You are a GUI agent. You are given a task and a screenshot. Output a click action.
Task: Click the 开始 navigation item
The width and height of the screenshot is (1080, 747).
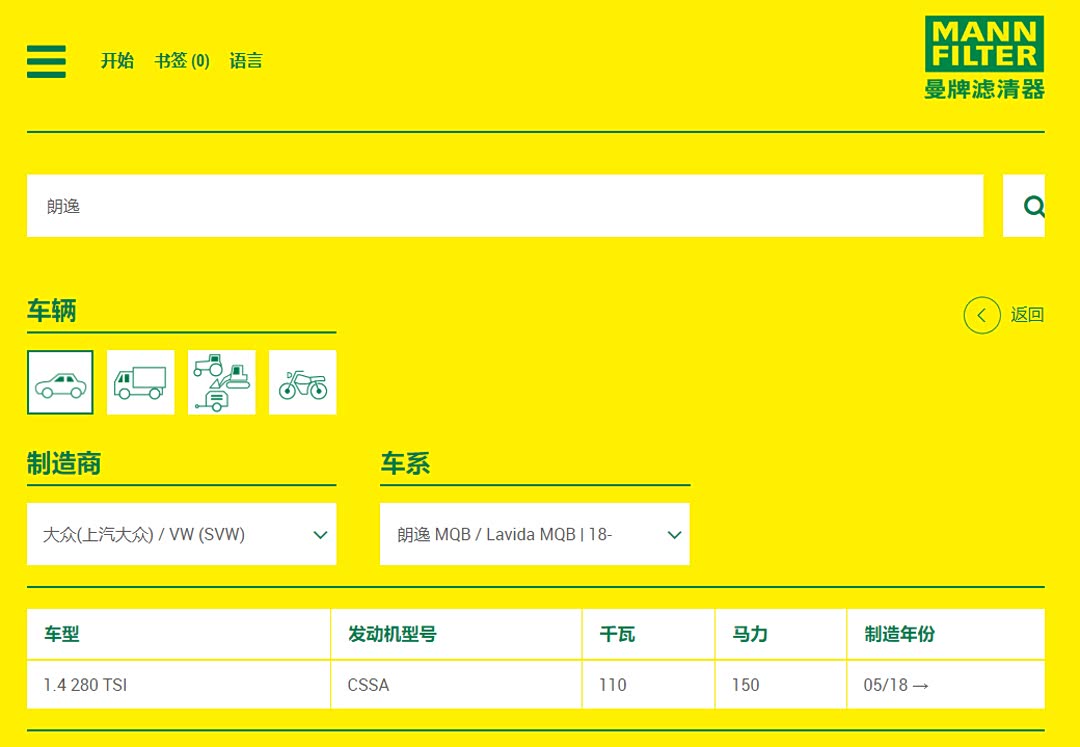coord(117,61)
